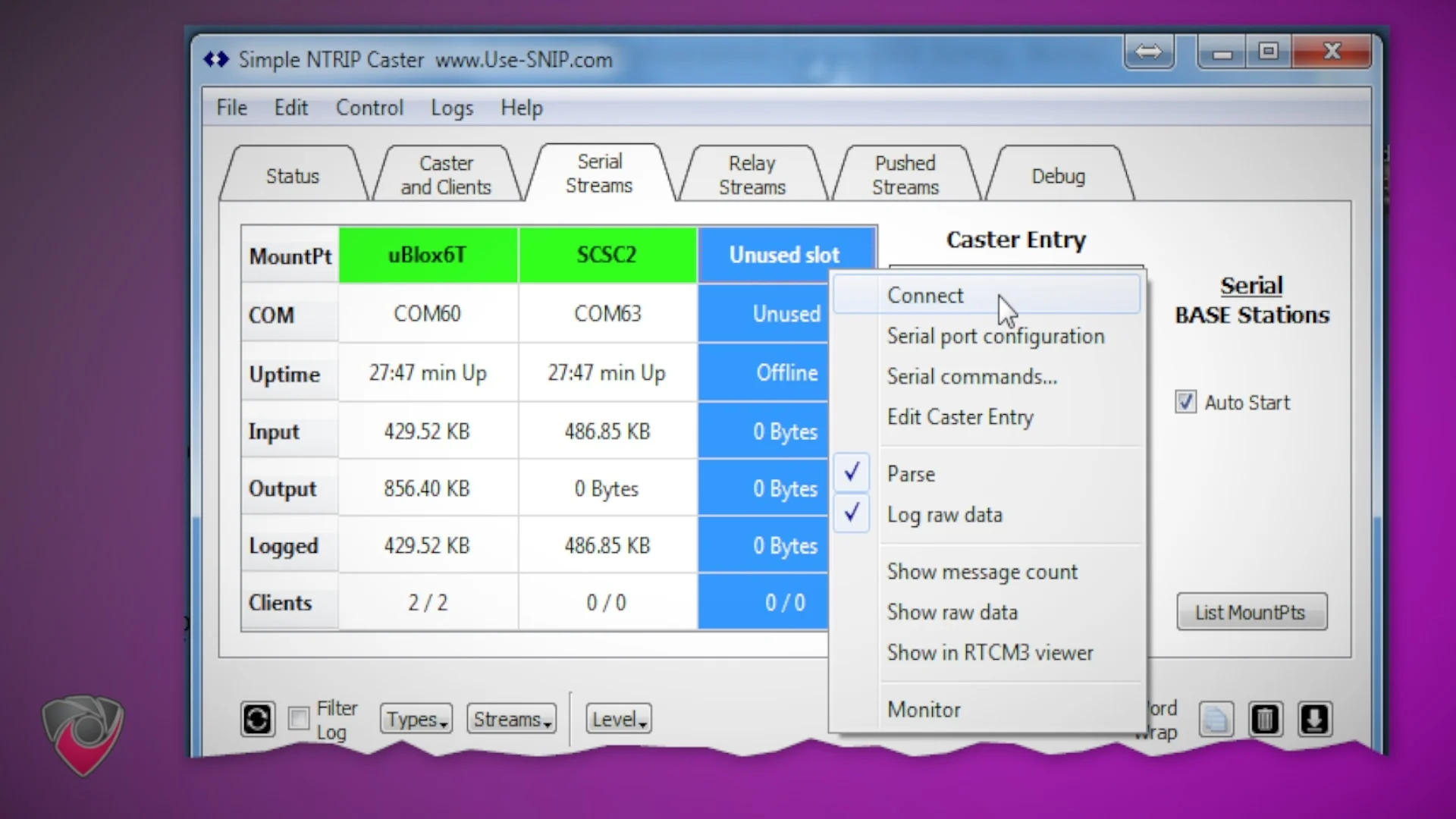This screenshot has width=1456, height=819.
Task: Choose Serial commands... menu entry
Action: point(987,377)
